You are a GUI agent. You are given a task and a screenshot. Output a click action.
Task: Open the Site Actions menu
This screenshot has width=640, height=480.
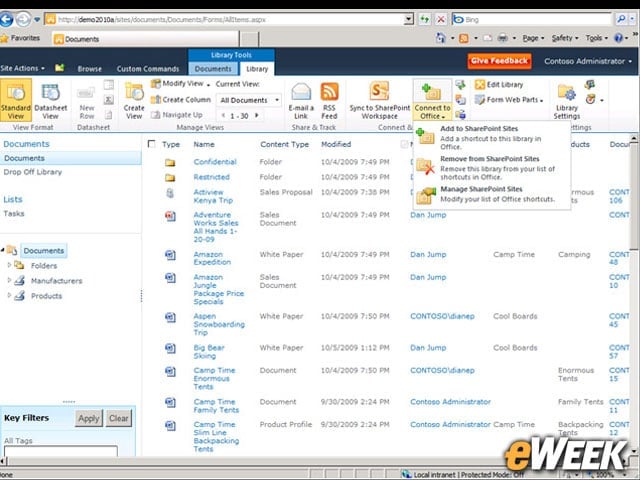(x=22, y=68)
